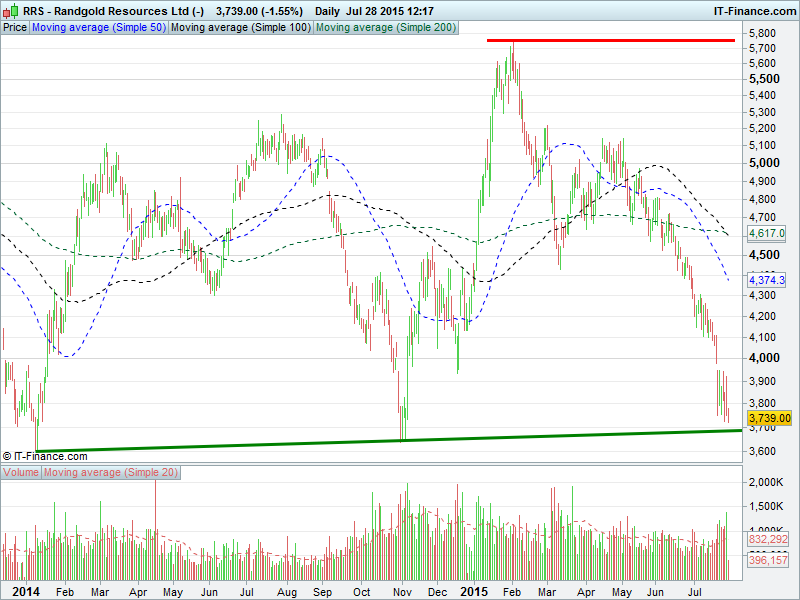Click the Sep label on time axis
This screenshot has width=800, height=600.
point(322,592)
